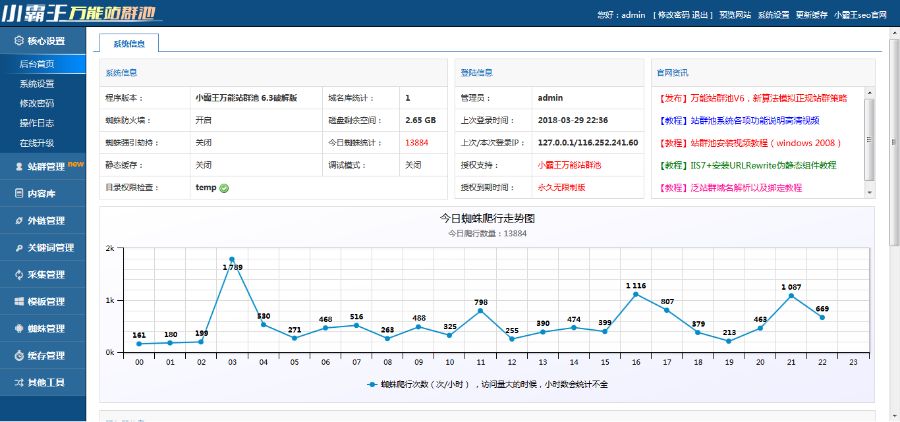Expand the 关键词管理 menu section
The height and width of the screenshot is (422, 900).
(43, 248)
